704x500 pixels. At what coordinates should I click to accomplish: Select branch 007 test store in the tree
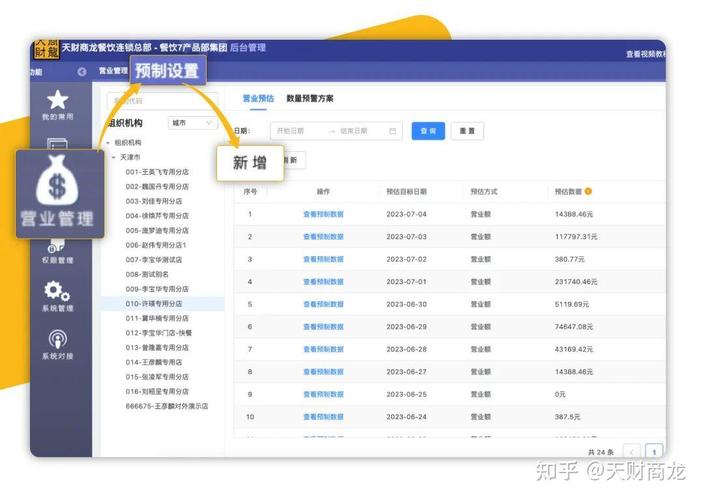[154, 259]
